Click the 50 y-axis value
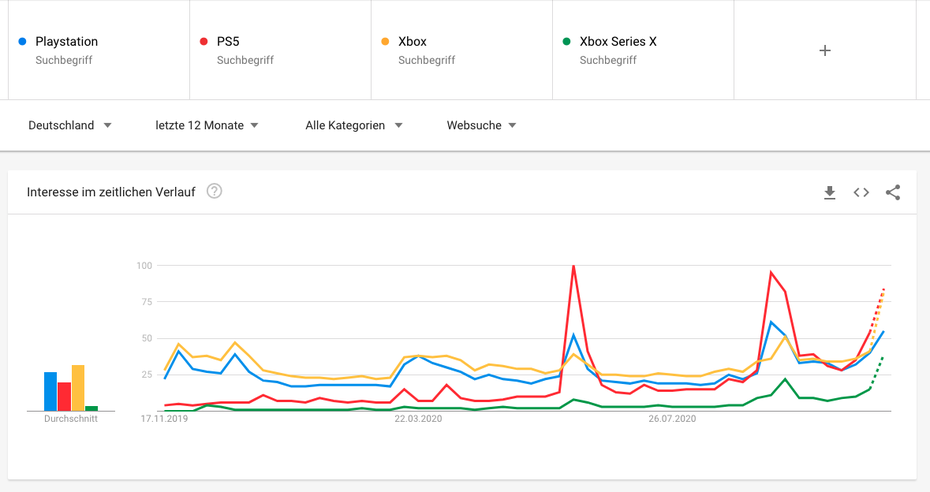This screenshot has height=492, width=930. click(x=146, y=338)
